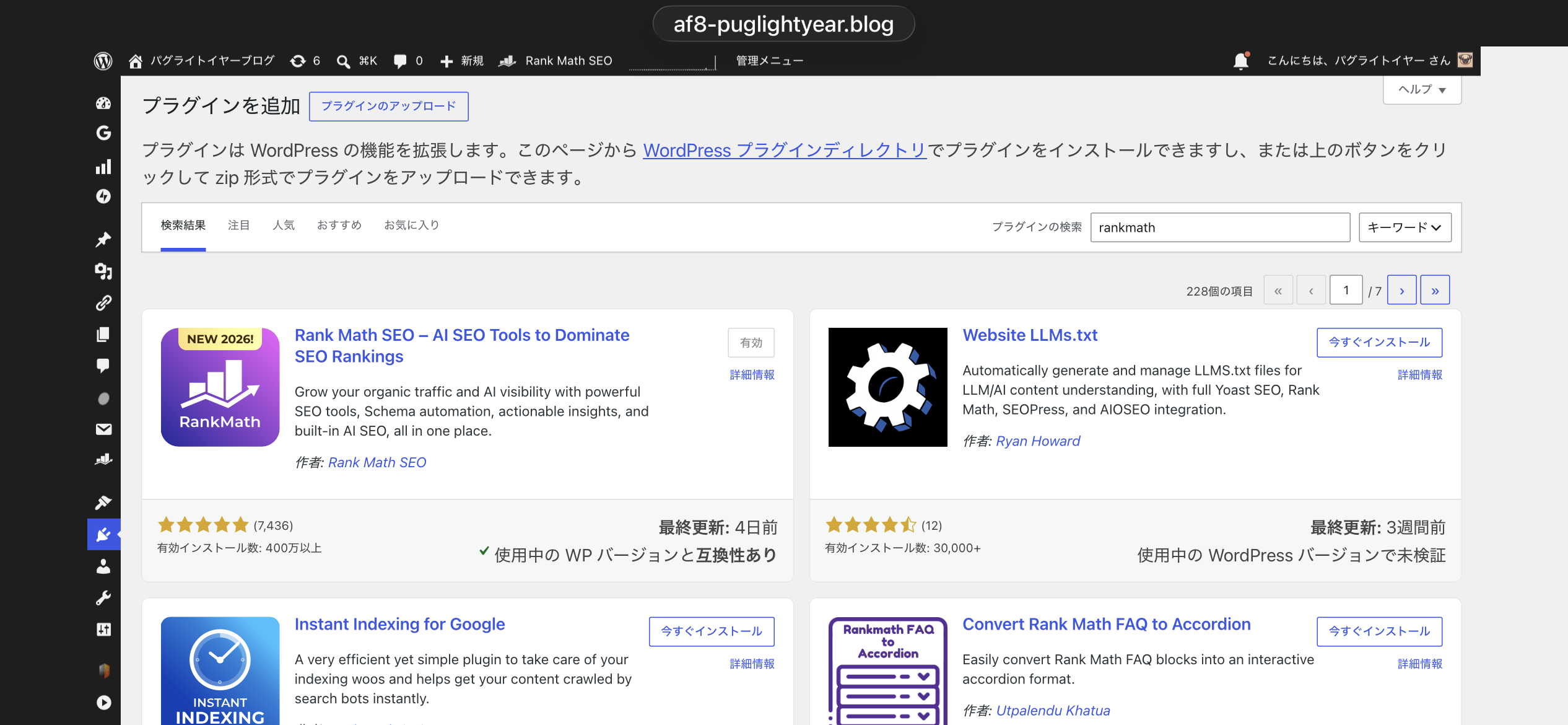Open the Settings sliders icon in the sidebar
Viewport: 1568px width, 725px height.
pos(103,630)
